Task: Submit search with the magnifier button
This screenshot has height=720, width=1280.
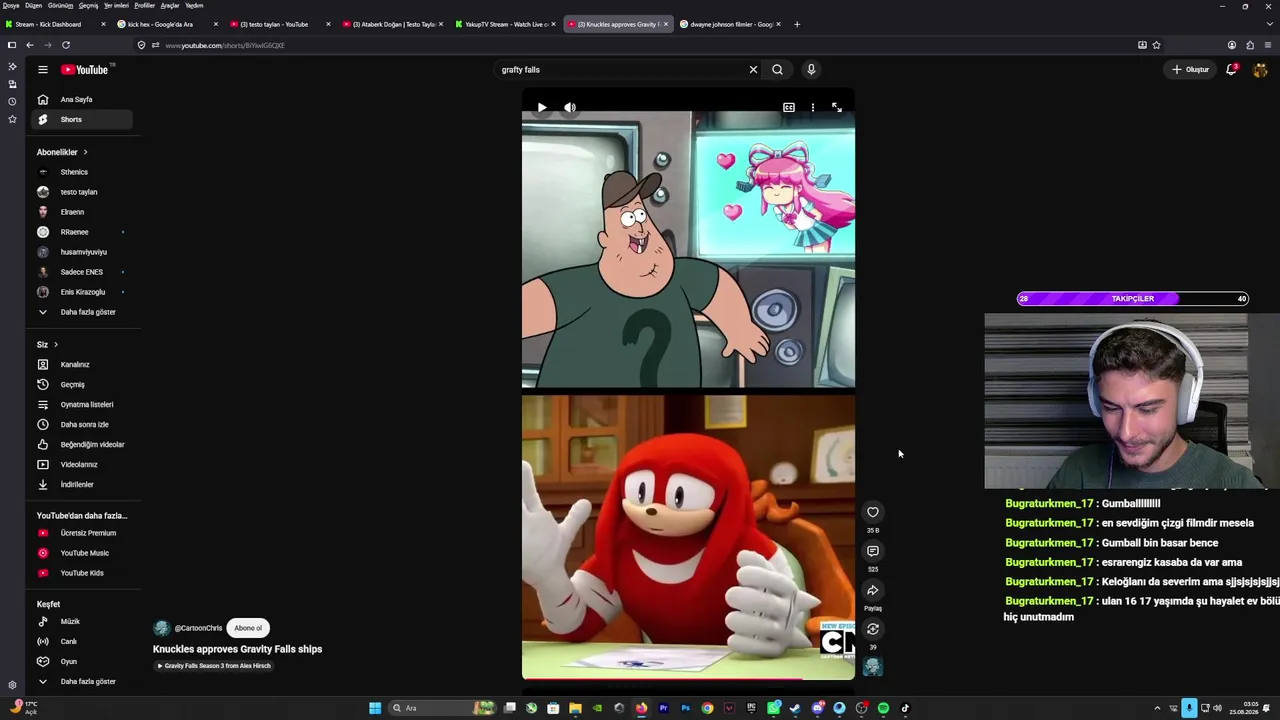Action: click(x=777, y=69)
